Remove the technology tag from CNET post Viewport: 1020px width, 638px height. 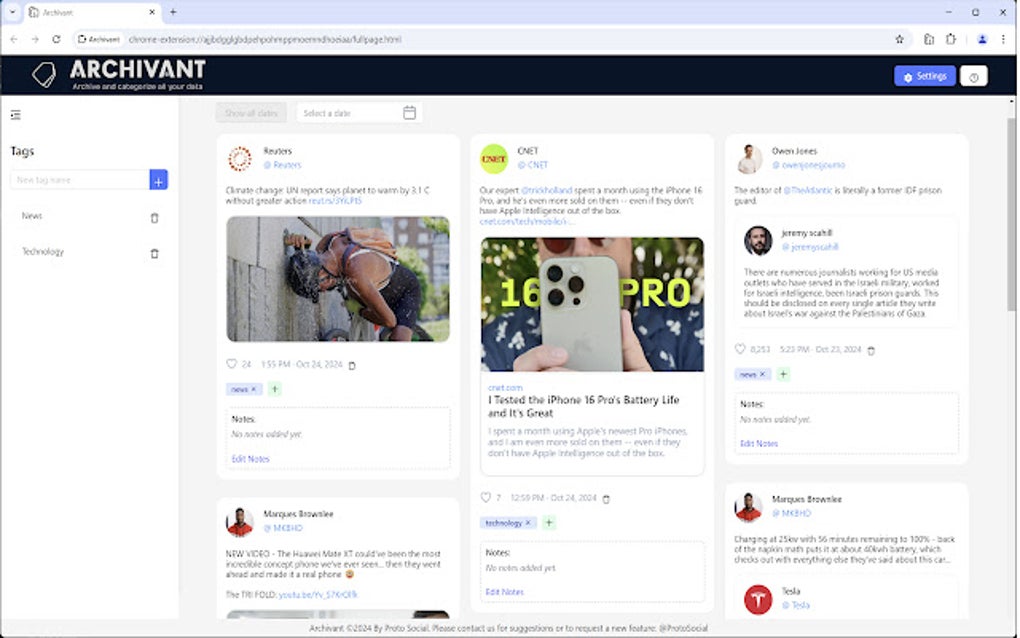coord(528,522)
